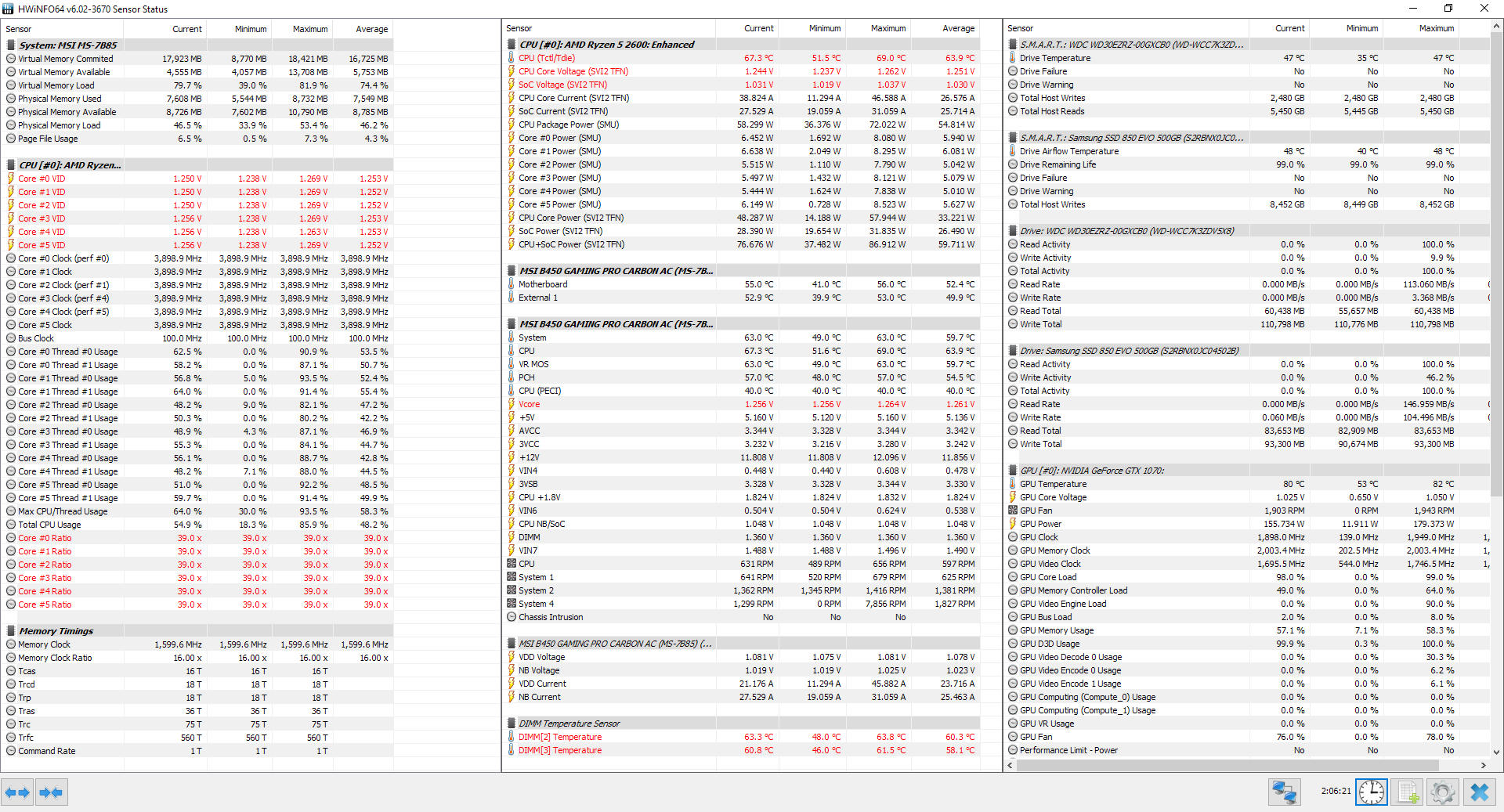Click the lightning icon beside VDD Voltage
This screenshot has width=1504, height=812.
tap(512, 657)
